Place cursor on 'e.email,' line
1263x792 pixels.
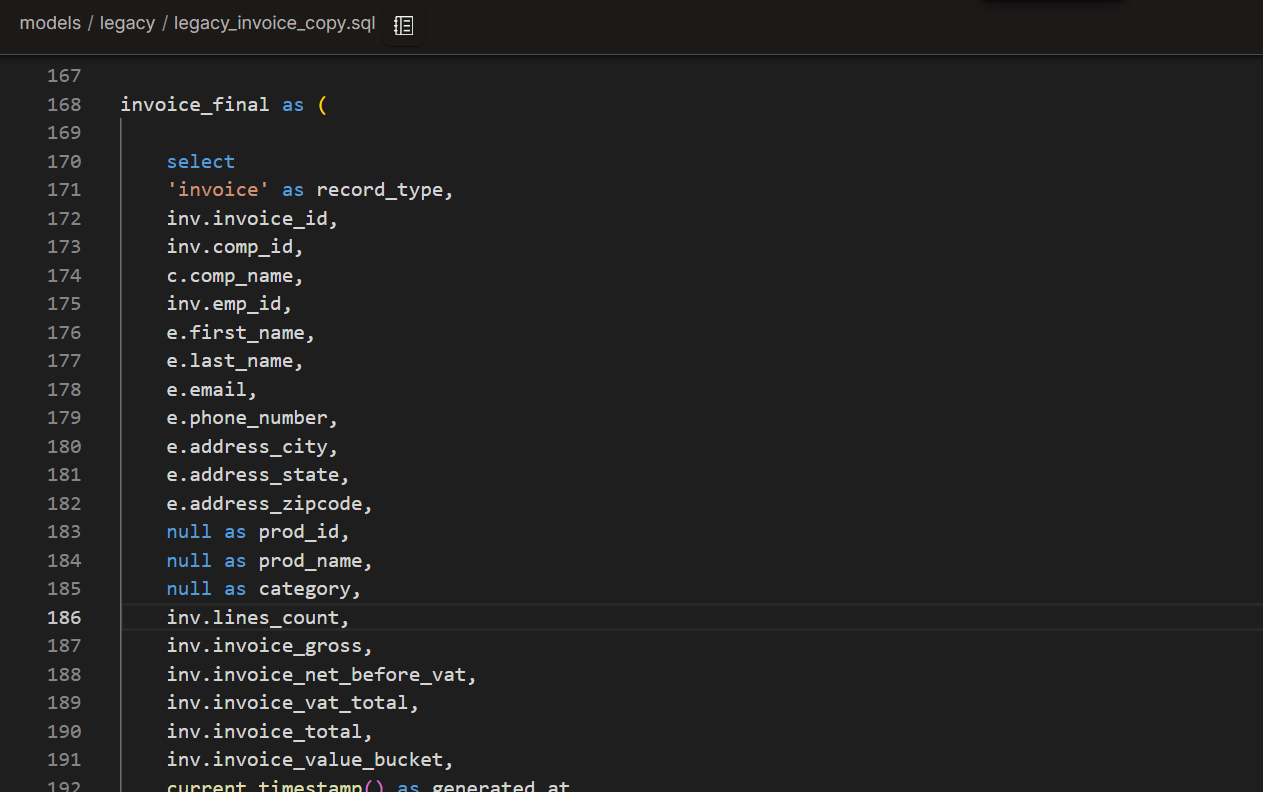[212, 389]
